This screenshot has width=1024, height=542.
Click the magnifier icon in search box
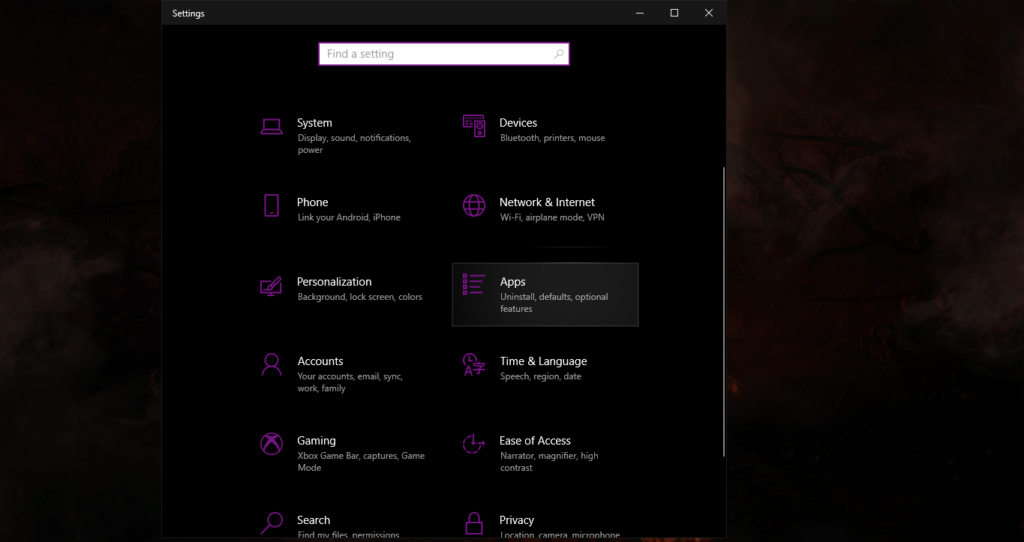(x=558, y=54)
